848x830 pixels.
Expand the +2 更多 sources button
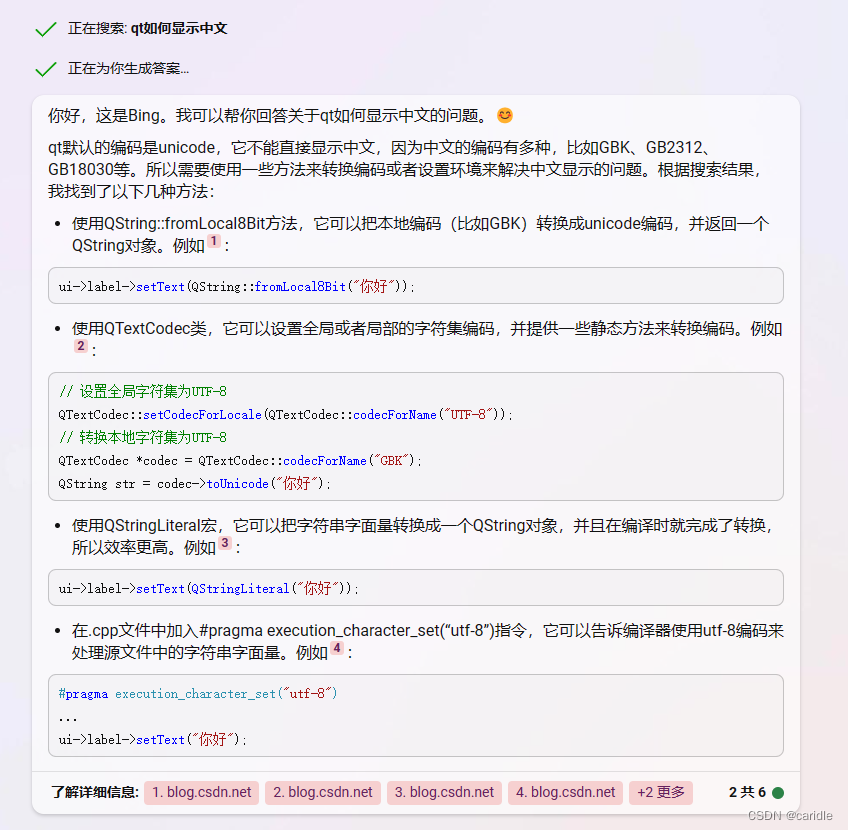[x=661, y=792]
